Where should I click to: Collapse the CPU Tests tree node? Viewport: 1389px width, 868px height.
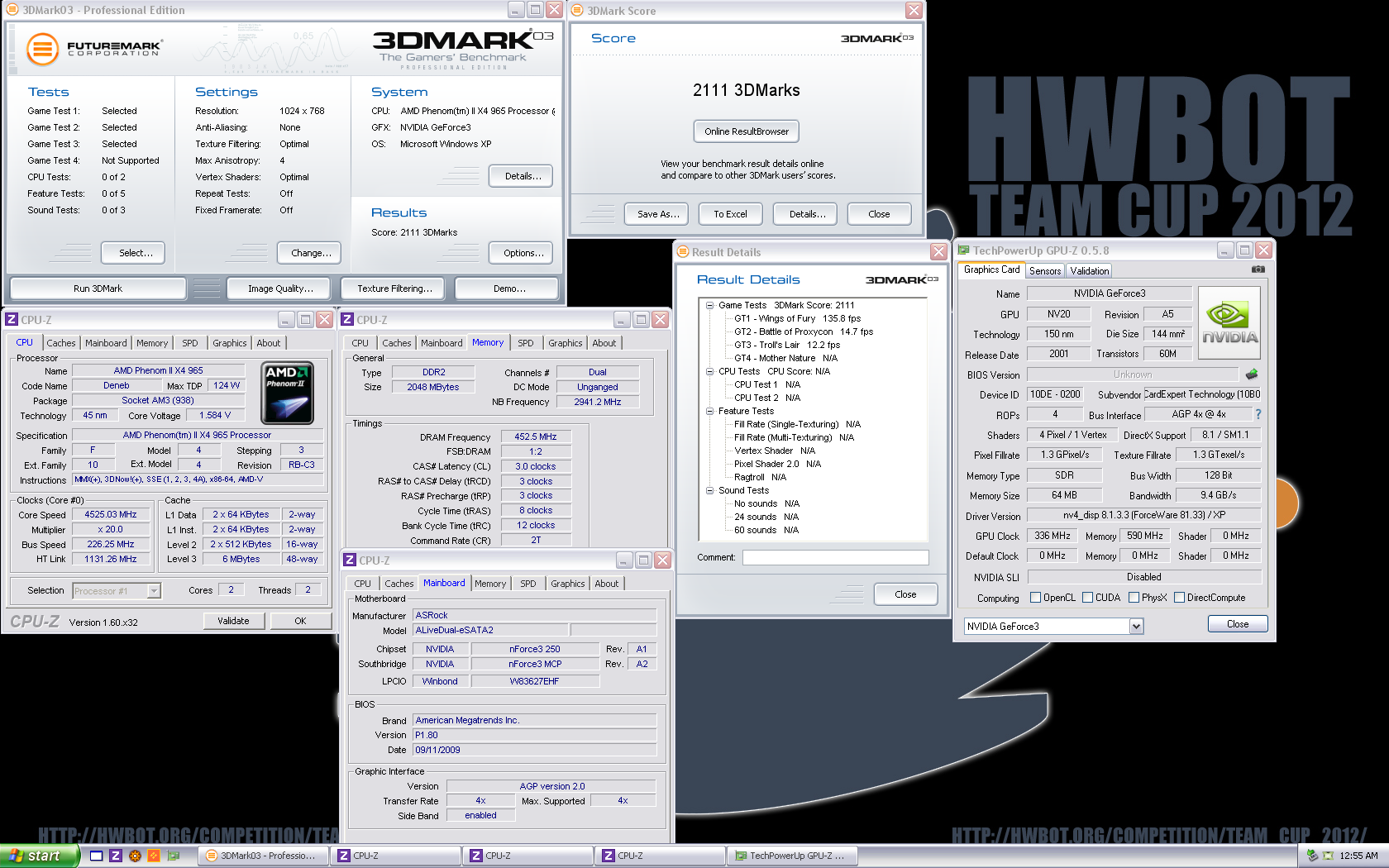(x=709, y=371)
